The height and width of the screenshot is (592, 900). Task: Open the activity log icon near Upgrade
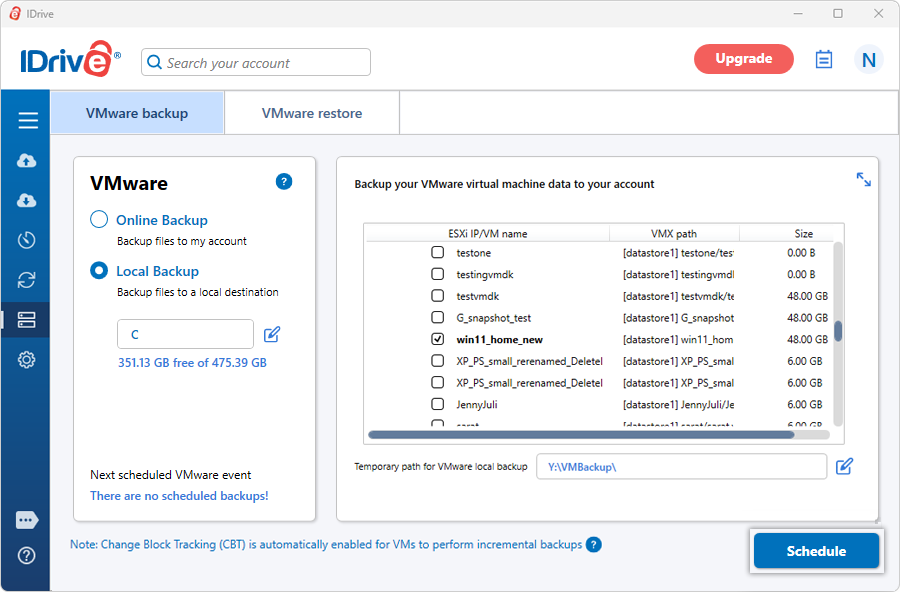[824, 59]
